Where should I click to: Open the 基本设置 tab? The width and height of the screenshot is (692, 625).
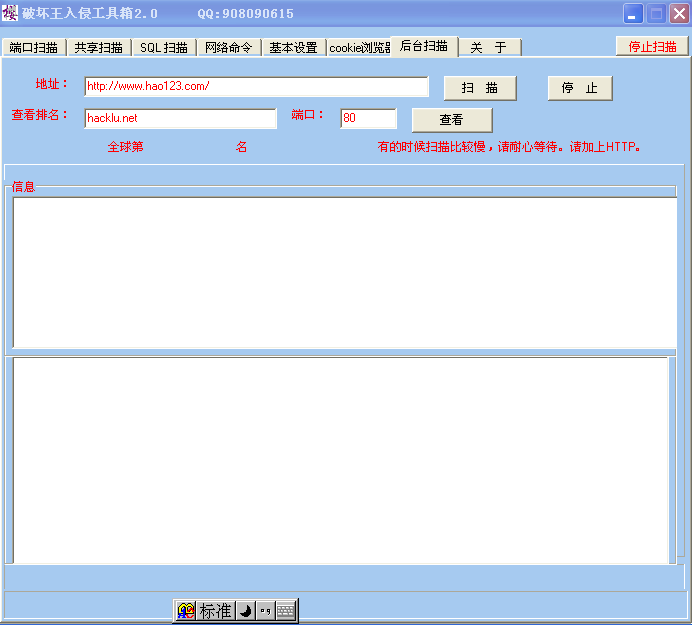pyautogui.click(x=293, y=47)
